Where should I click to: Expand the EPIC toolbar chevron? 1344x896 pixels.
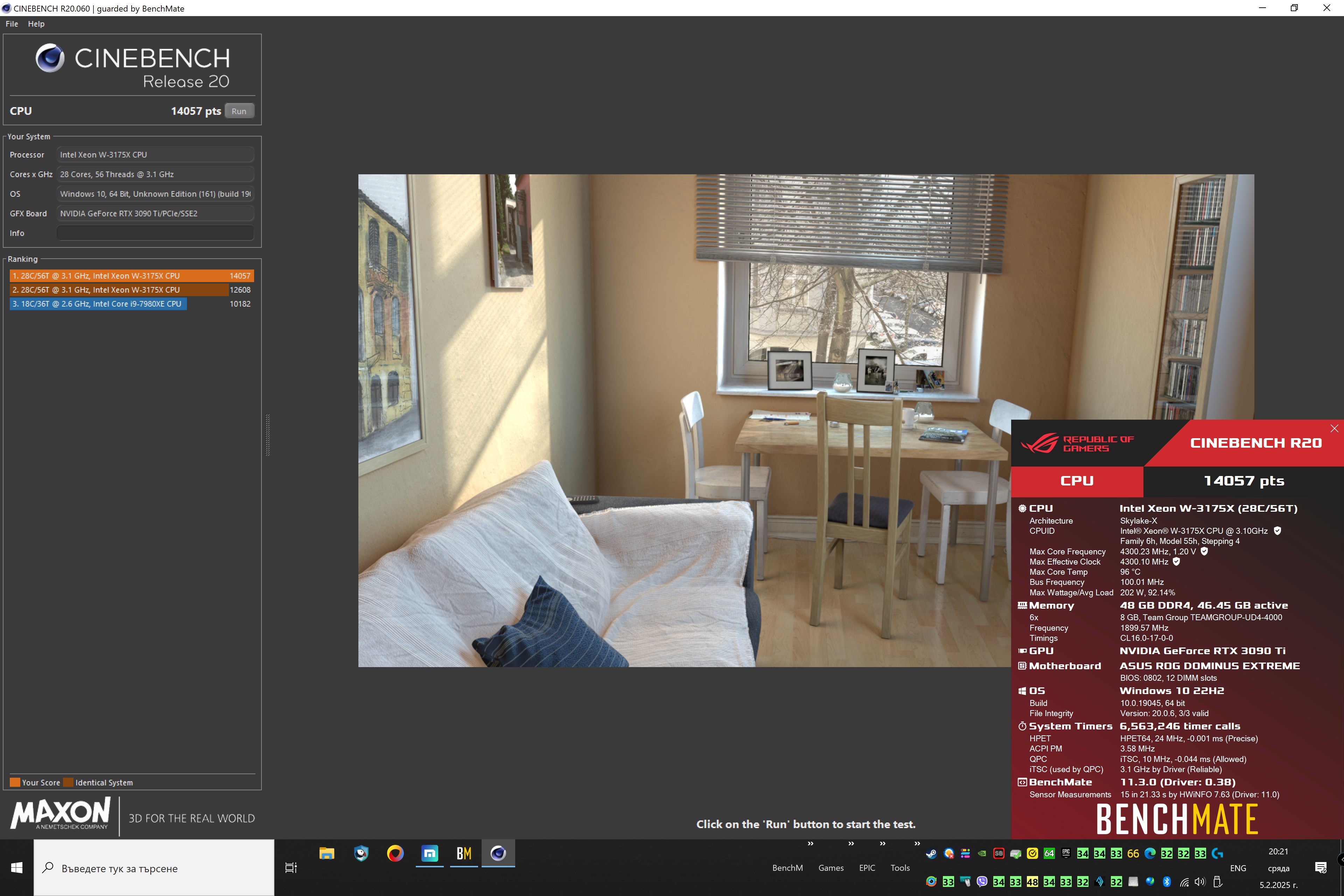[x=882, y=844]
